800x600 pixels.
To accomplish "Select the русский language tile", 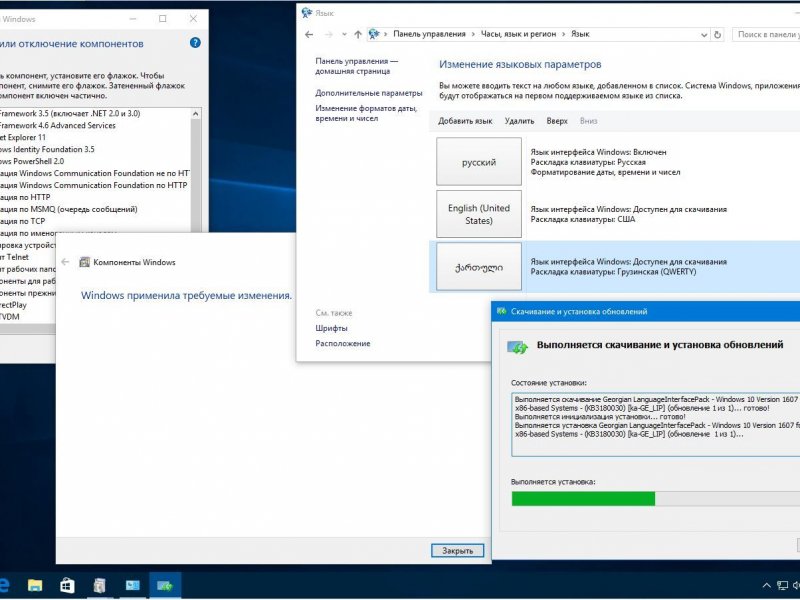I will pyautogui.click(x=479, y=161).
